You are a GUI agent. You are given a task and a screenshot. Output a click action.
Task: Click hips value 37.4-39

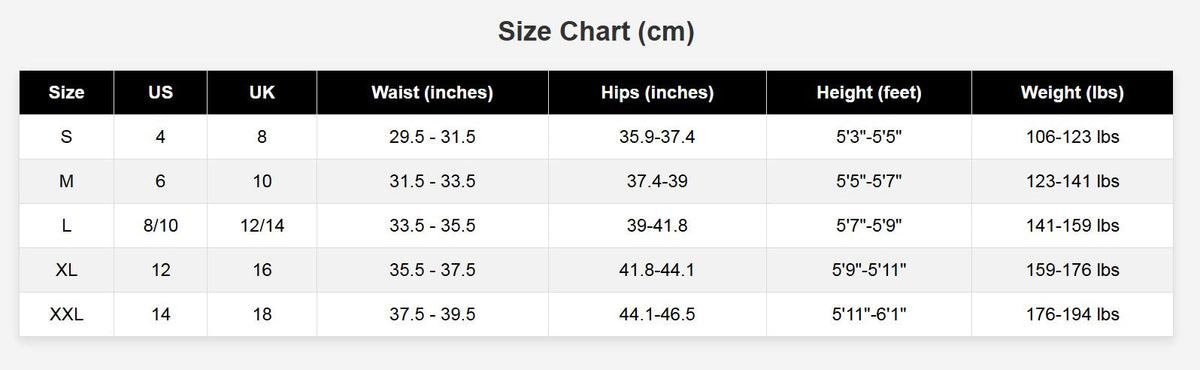coord(657,182)
